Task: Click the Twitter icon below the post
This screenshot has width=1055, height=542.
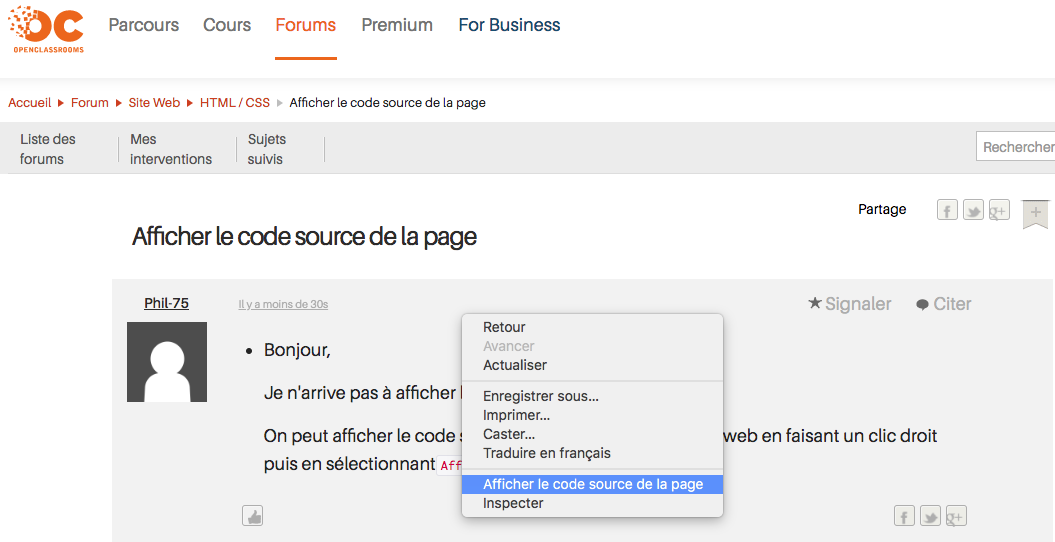Action: [x=930, y=516]
